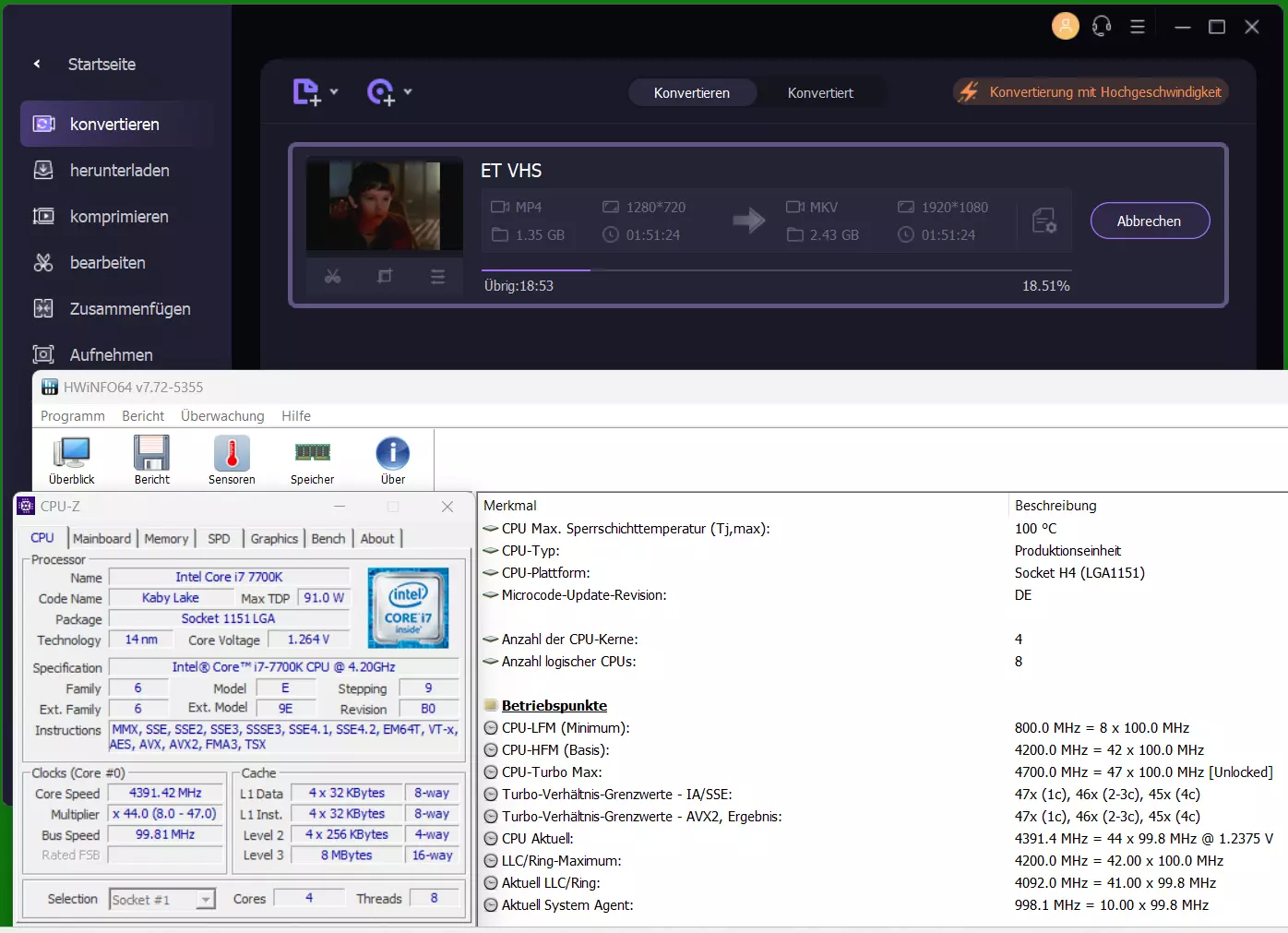Switch to CPU-Z Bench tab
Viewport: 1288px width, 933px height.
(328, 539)
